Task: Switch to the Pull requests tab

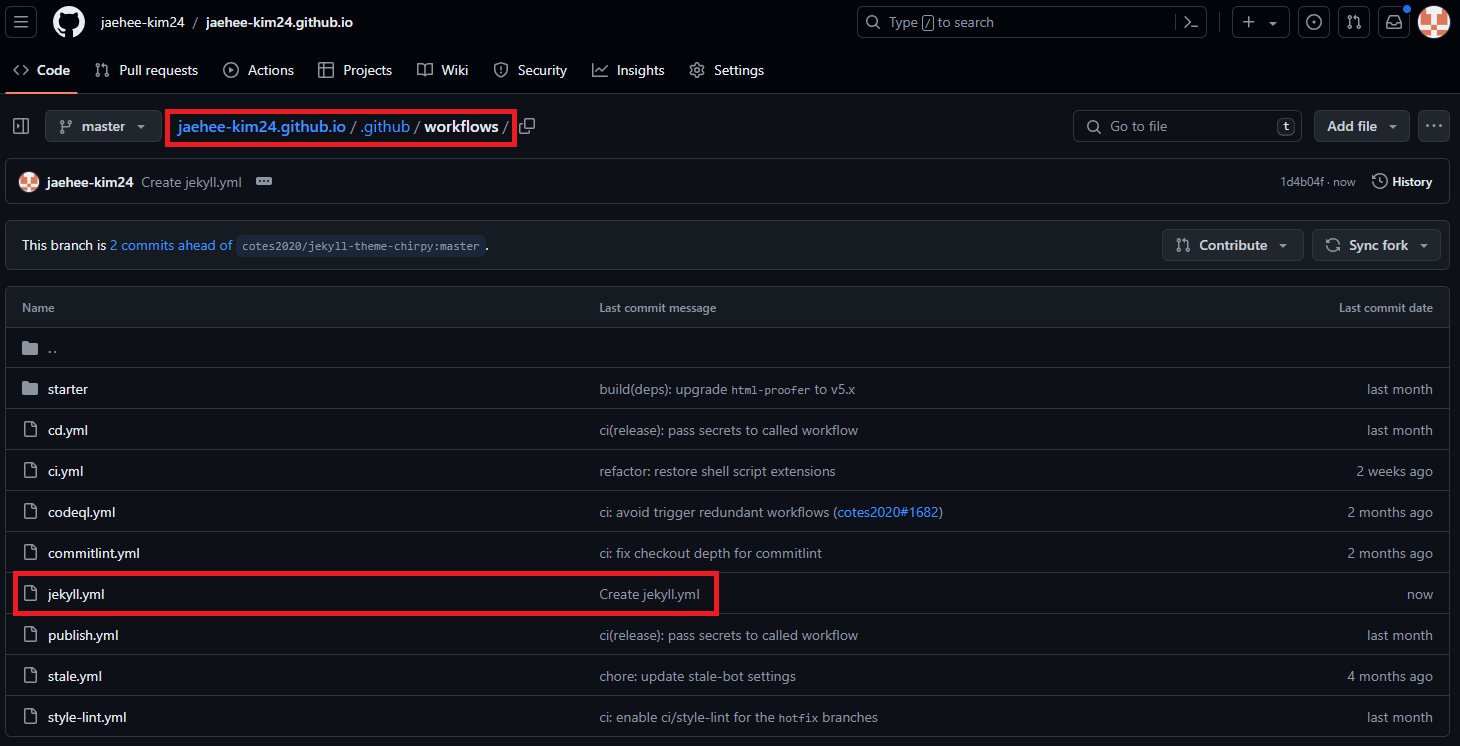Action: (x=146, y=70)
